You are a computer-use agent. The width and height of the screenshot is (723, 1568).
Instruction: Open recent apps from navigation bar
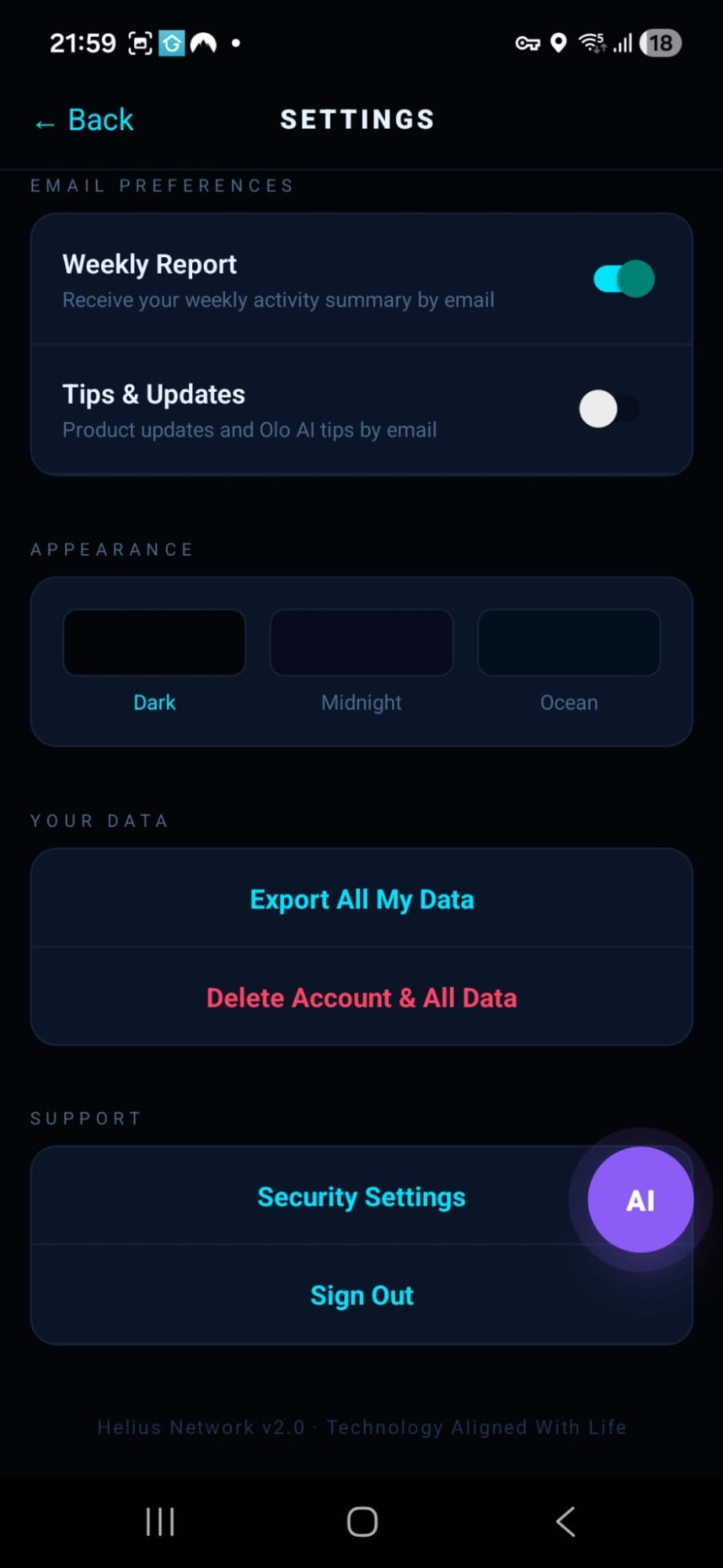160,1522
